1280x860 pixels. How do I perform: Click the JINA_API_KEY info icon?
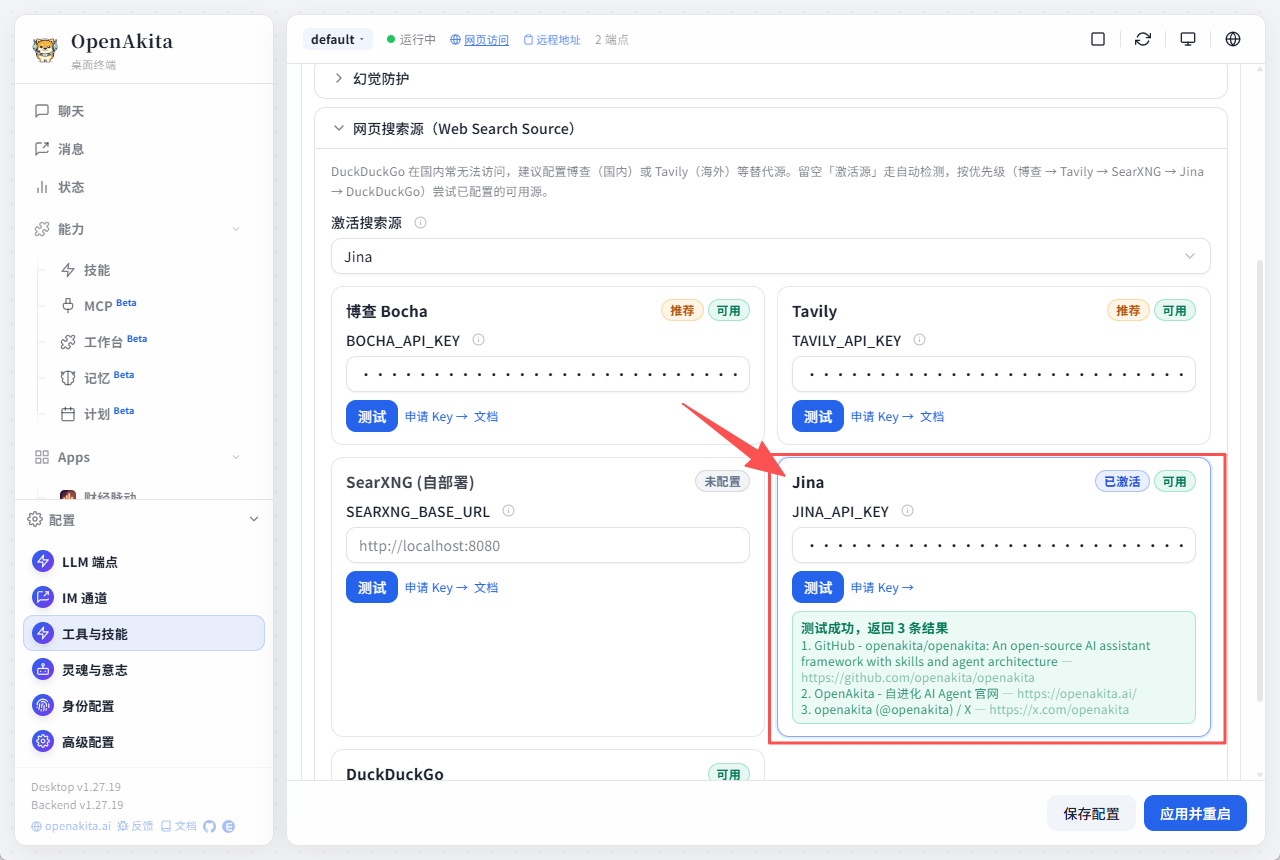pyautogui.click(x=907, y=511)
